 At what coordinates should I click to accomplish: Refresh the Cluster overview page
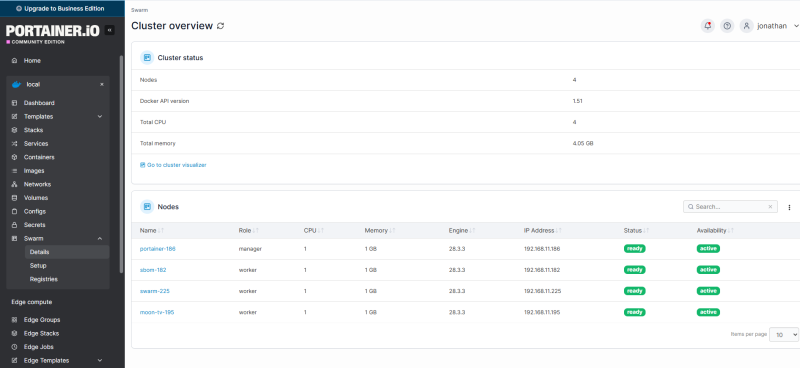click(220, 26)
